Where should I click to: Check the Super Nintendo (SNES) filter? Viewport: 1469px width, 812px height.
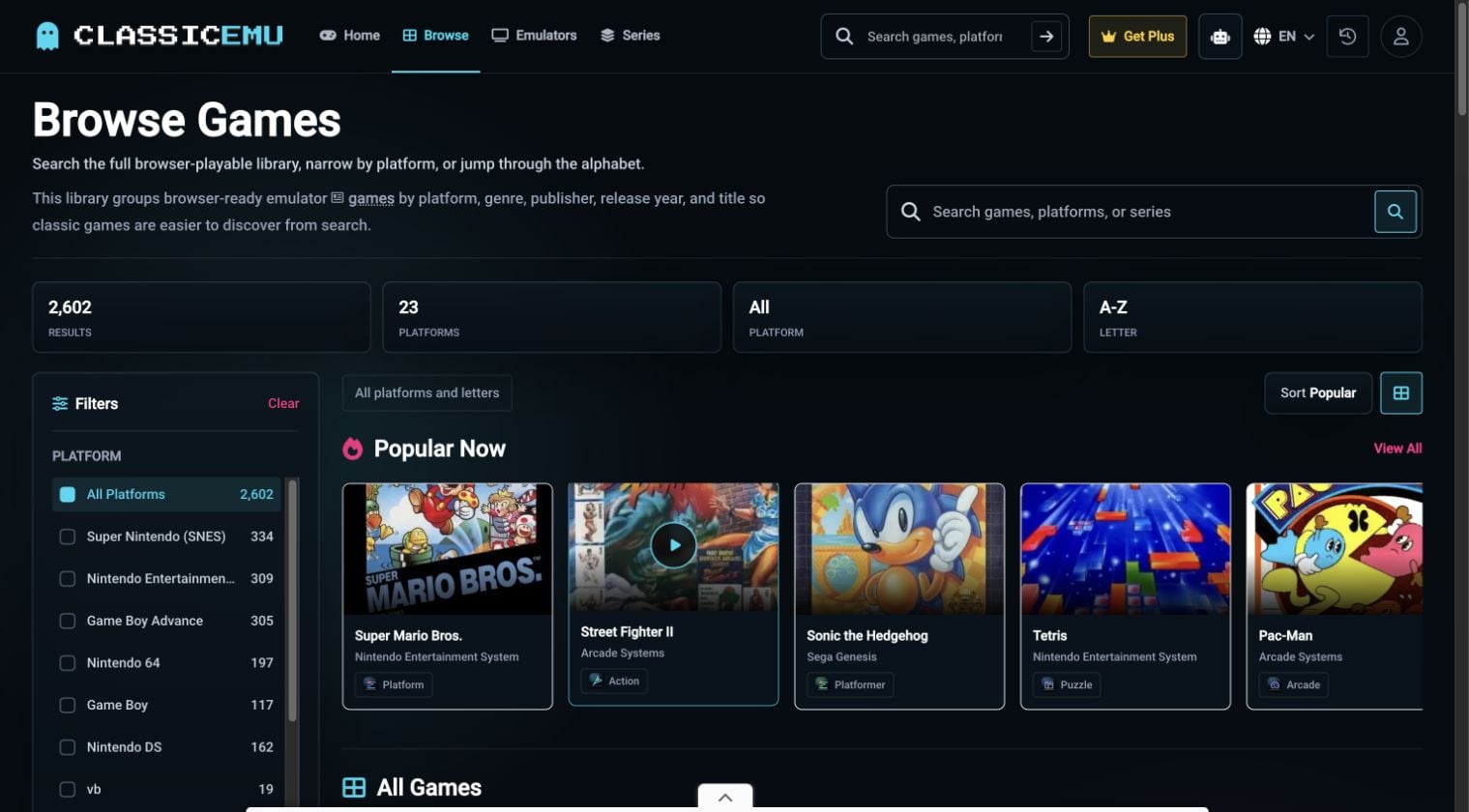(68, 536)
